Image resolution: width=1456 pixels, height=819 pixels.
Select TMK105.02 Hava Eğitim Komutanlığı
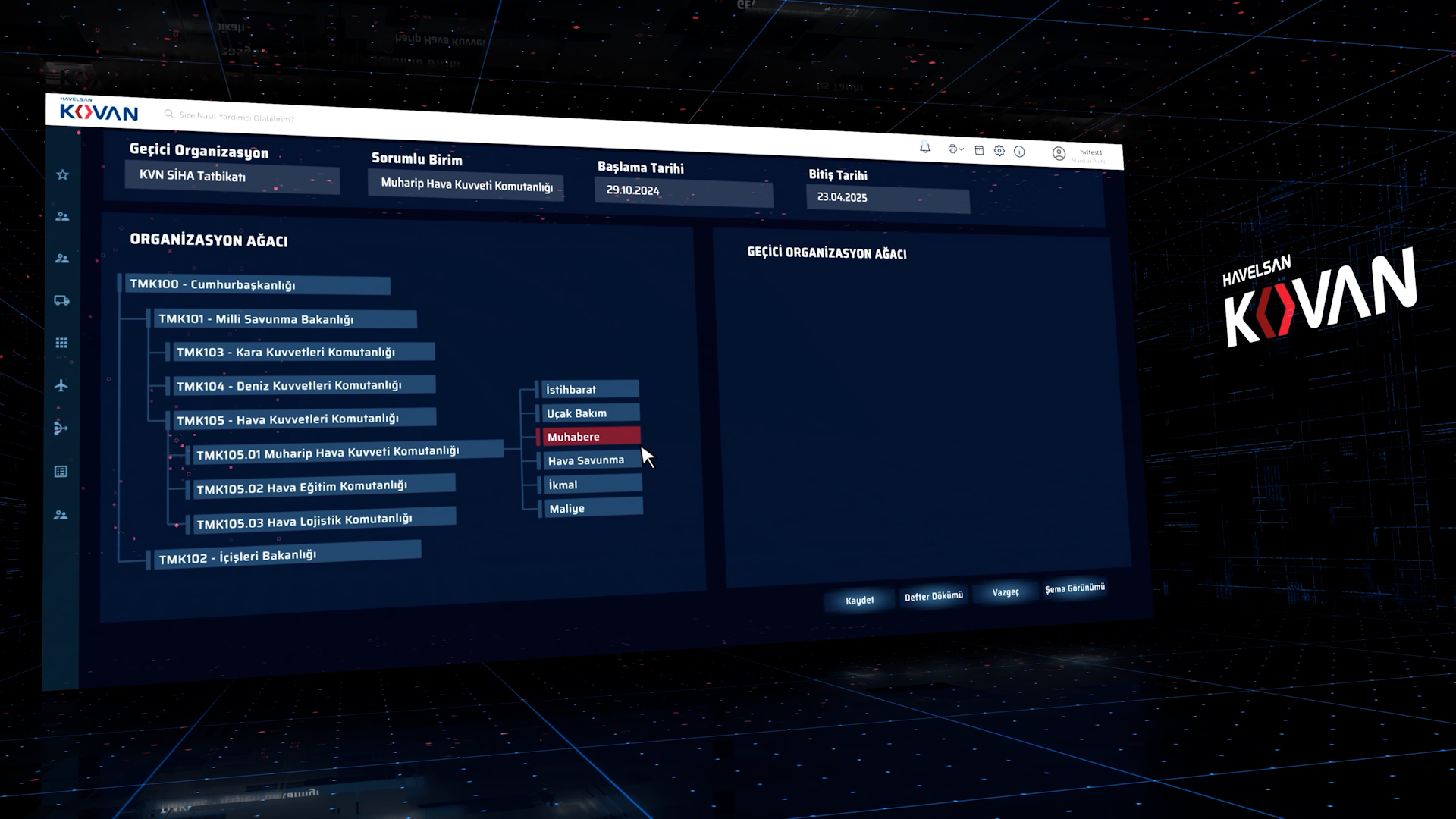coord(301,488)
